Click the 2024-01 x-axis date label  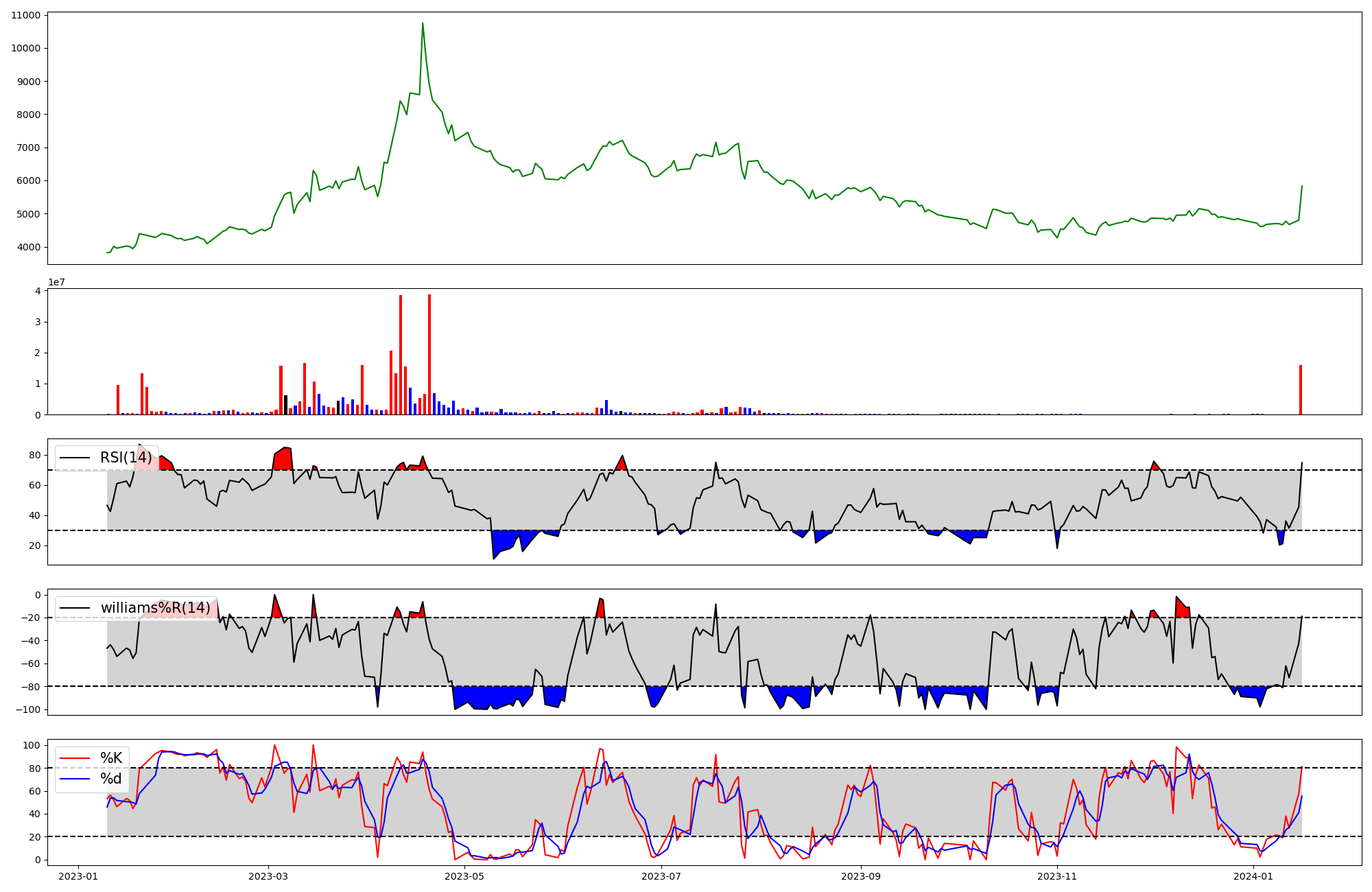[1253, 876]
